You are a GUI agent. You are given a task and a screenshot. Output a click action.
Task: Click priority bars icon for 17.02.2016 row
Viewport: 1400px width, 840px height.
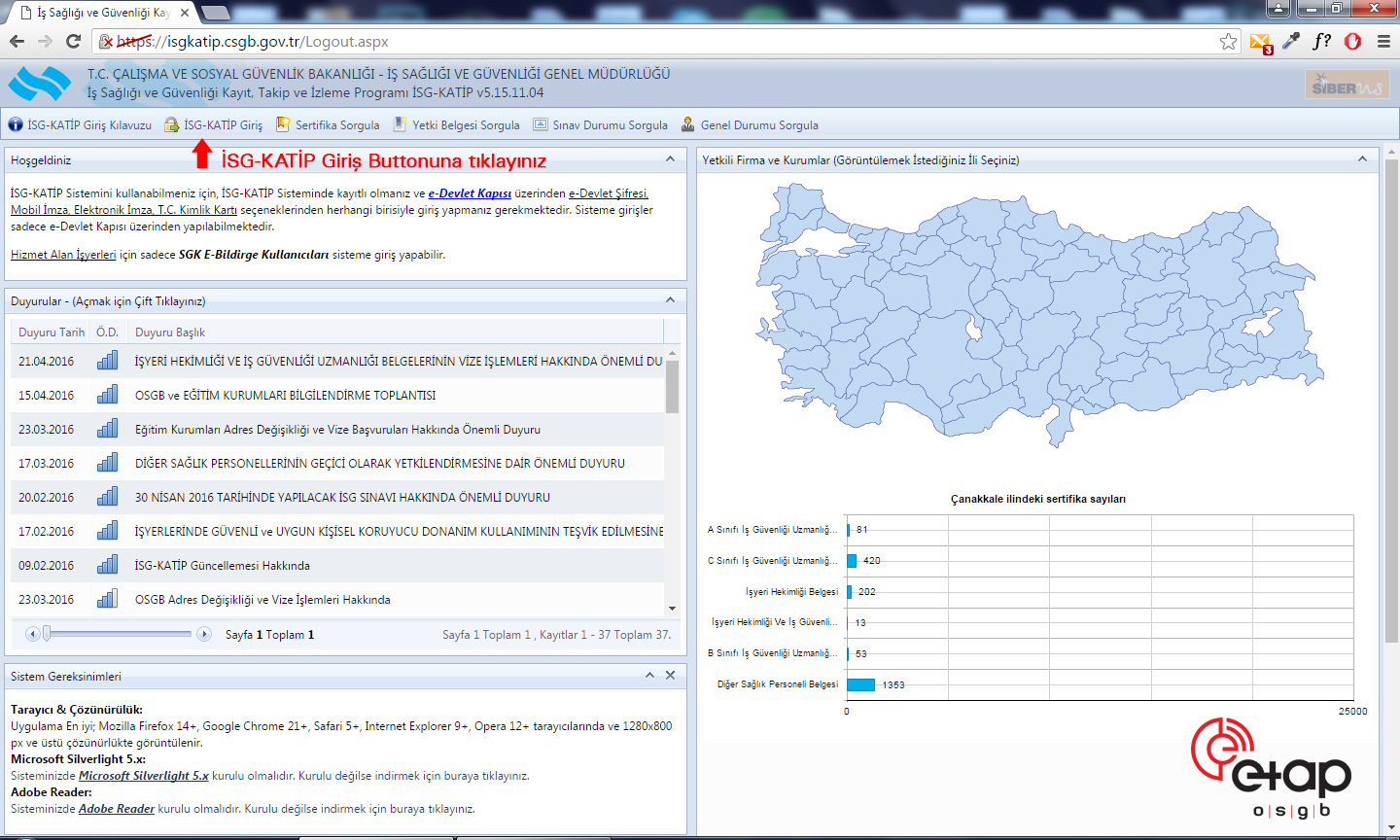pos(108,531)
